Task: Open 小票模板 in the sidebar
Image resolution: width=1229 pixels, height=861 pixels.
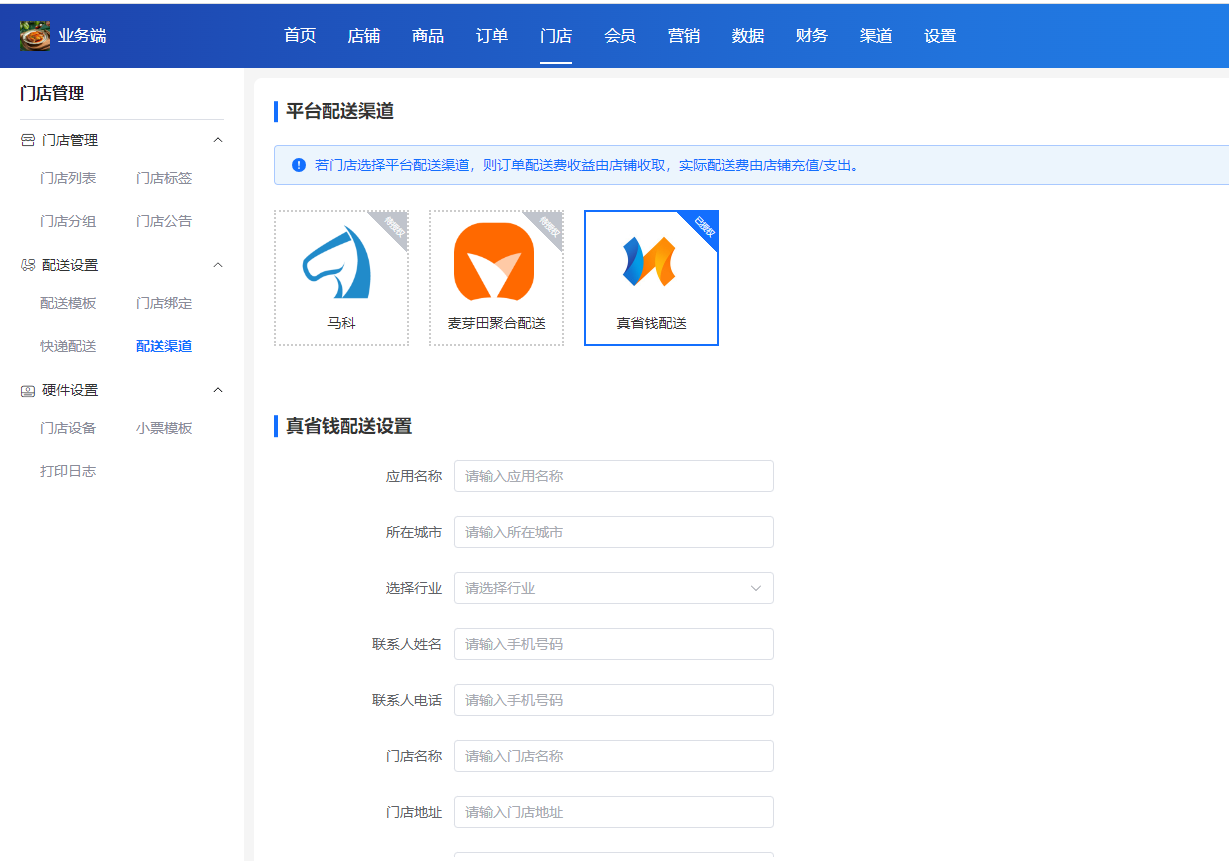Action: click(x=164, y=428)
